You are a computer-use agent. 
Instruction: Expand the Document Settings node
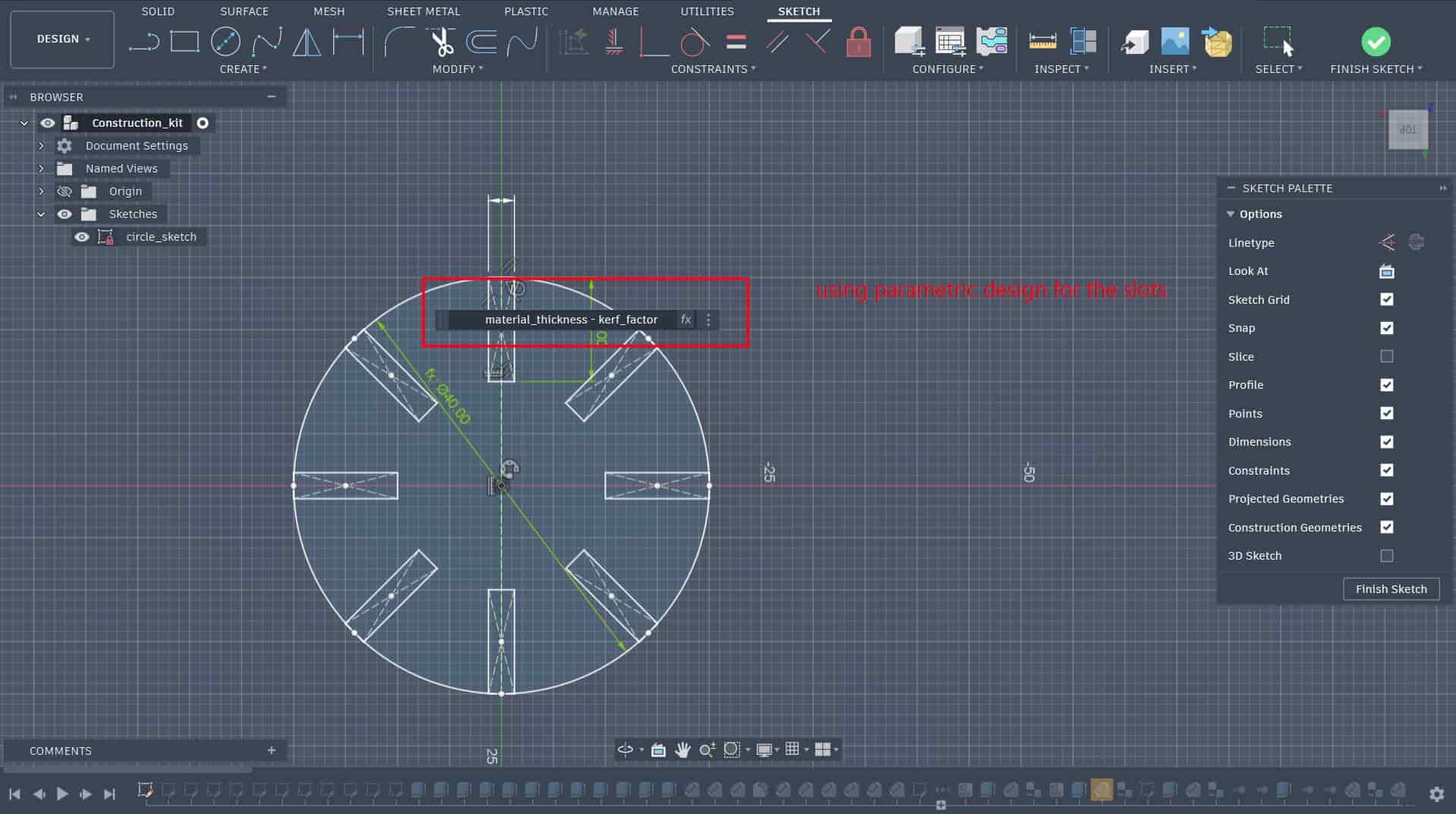click(x=42, y=146)
